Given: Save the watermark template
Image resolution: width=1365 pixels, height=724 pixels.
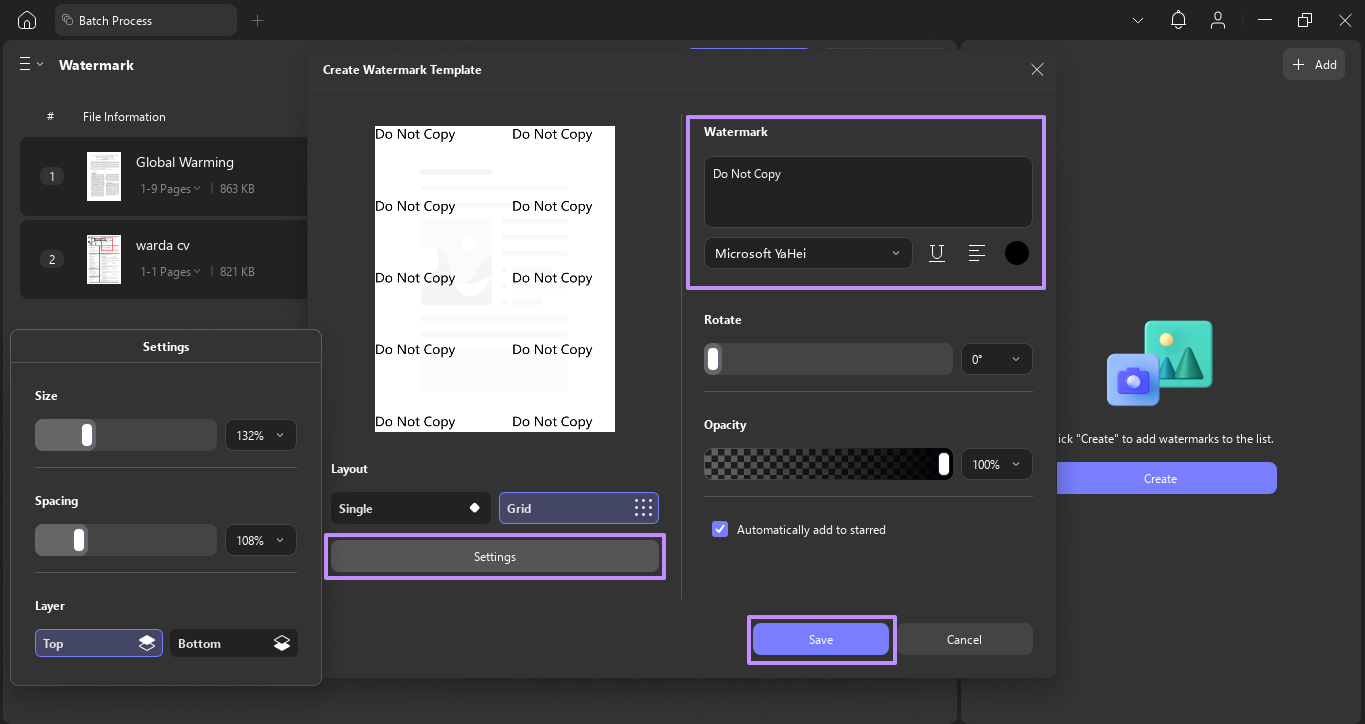Looking at the screenshot, I should [x=820, y=639].
